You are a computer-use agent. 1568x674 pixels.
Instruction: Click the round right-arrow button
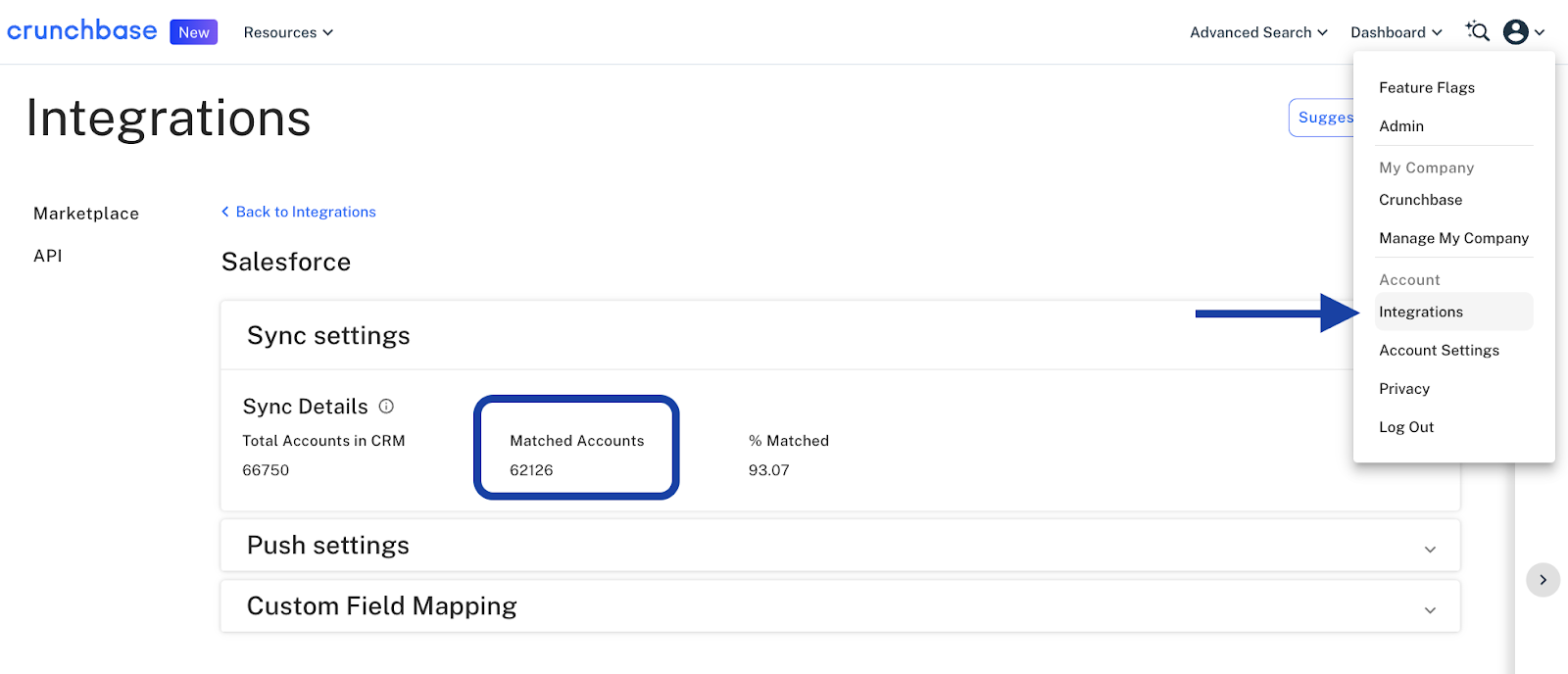point(1543,580)
